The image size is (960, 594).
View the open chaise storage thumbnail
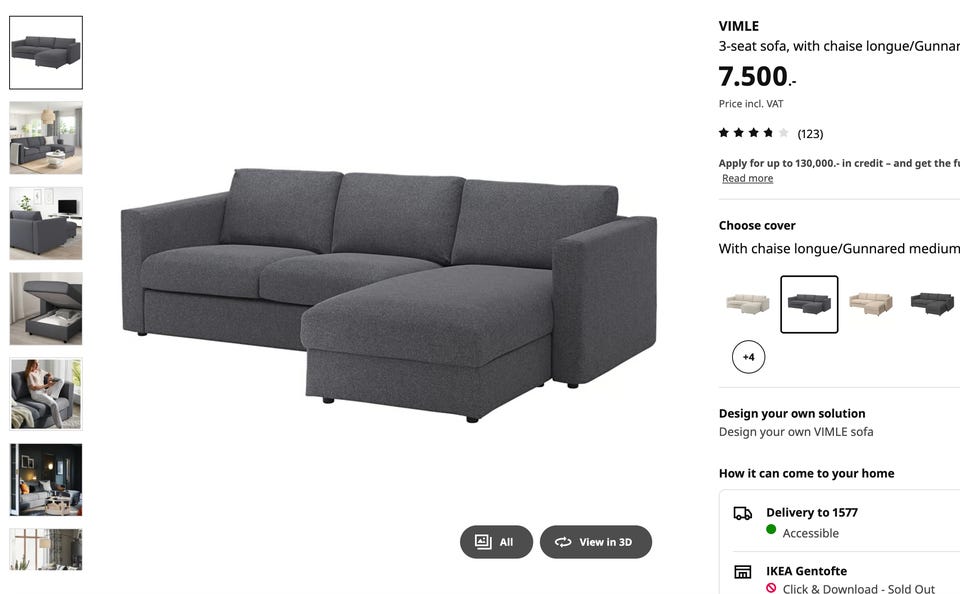(x=46, y=309)
